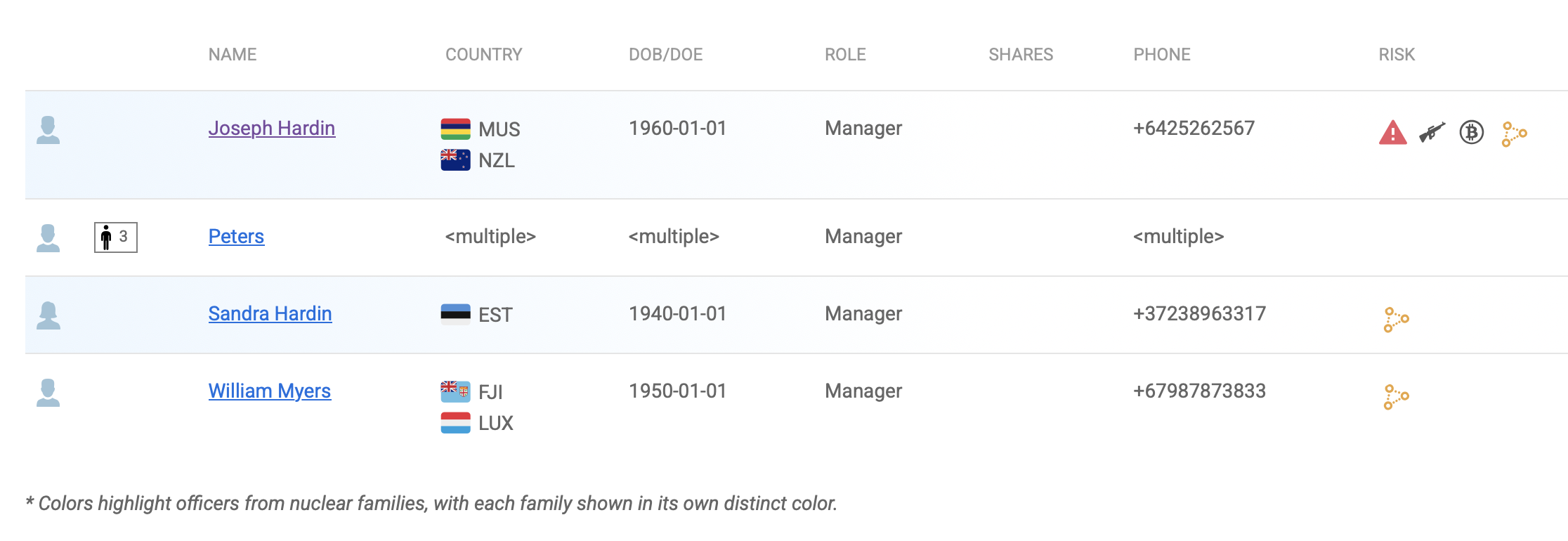Click the Mauritius flag next to MUS

click(455, 129)
